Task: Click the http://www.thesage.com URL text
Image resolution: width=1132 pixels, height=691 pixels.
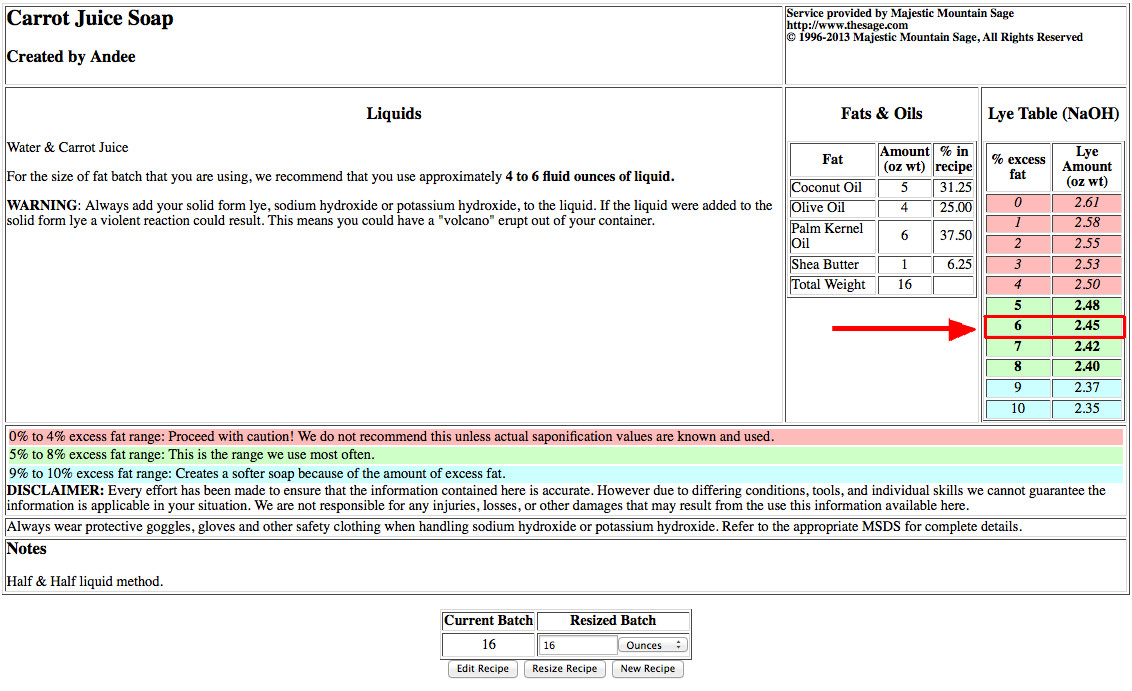Action: (847, 25)
